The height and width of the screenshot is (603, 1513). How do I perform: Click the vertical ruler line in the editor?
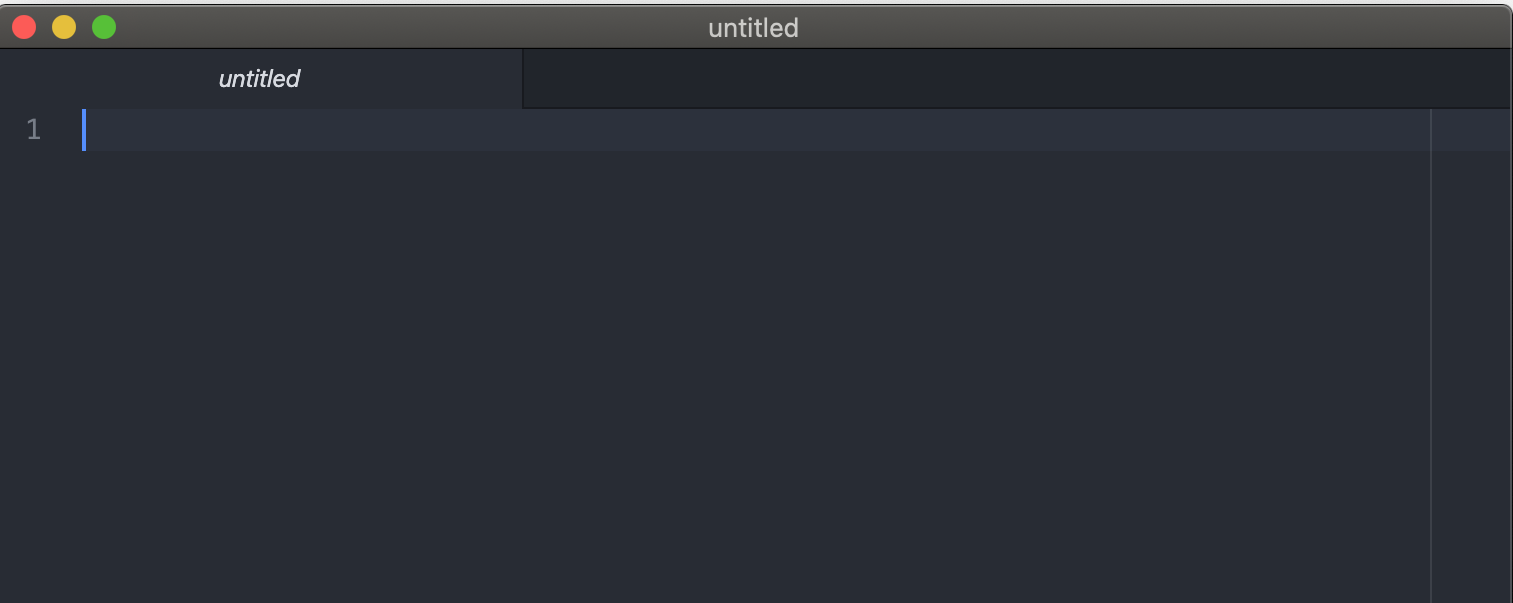(1431, 350)
